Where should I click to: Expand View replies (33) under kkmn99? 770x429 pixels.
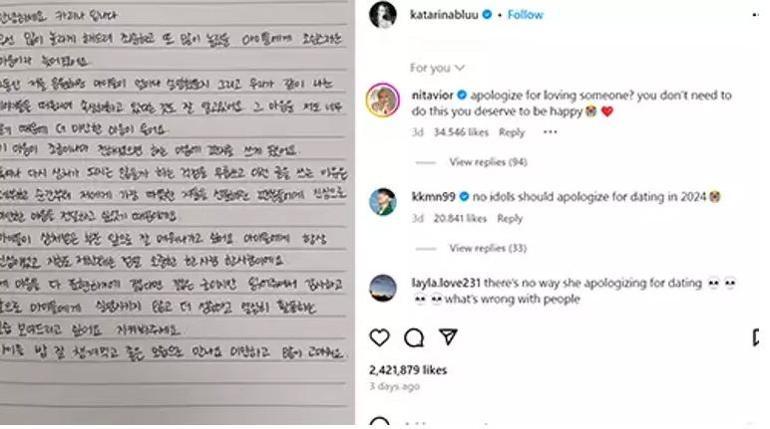point(488,248)
